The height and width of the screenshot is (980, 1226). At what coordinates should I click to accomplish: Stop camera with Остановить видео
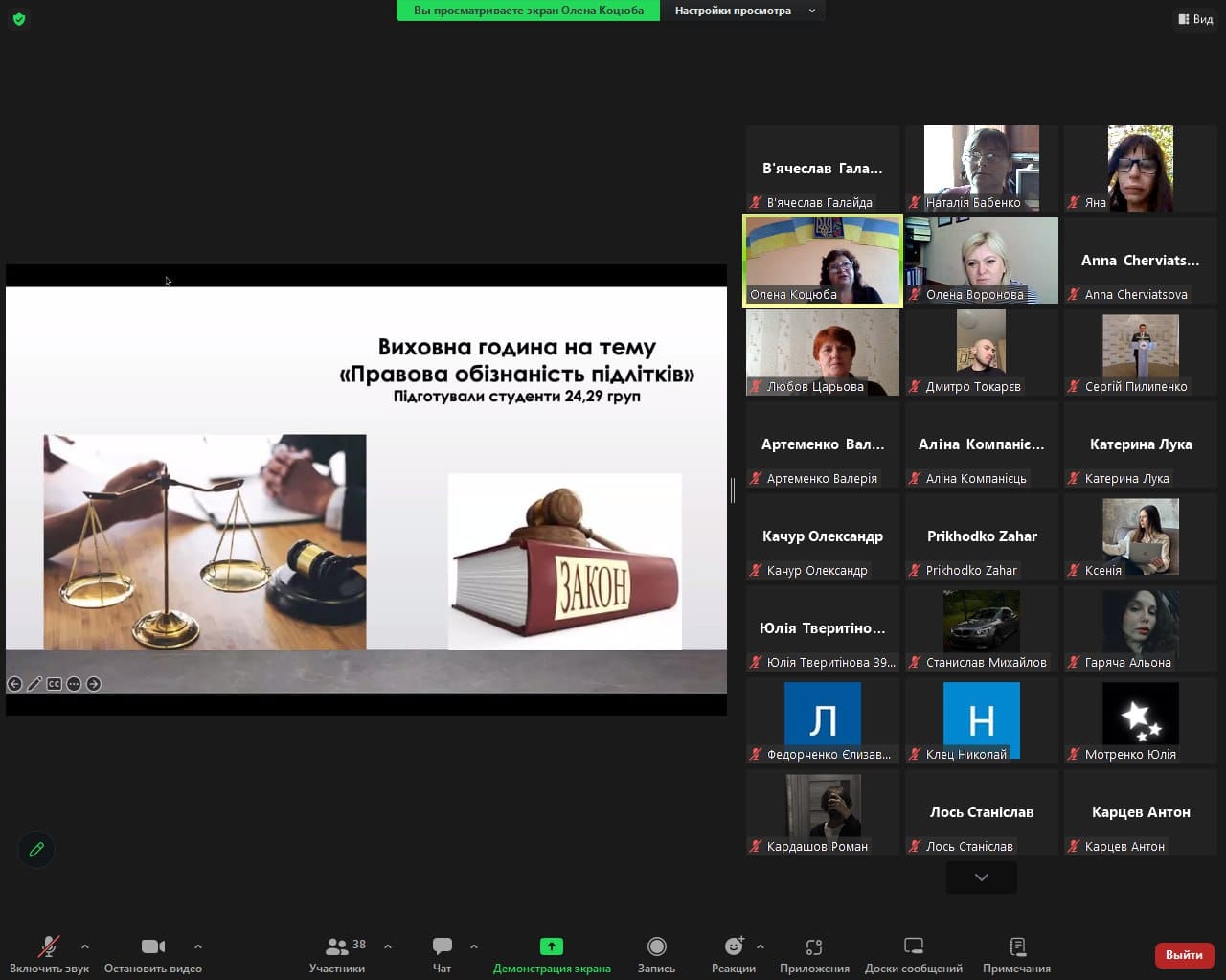click(x=153, y=946)
